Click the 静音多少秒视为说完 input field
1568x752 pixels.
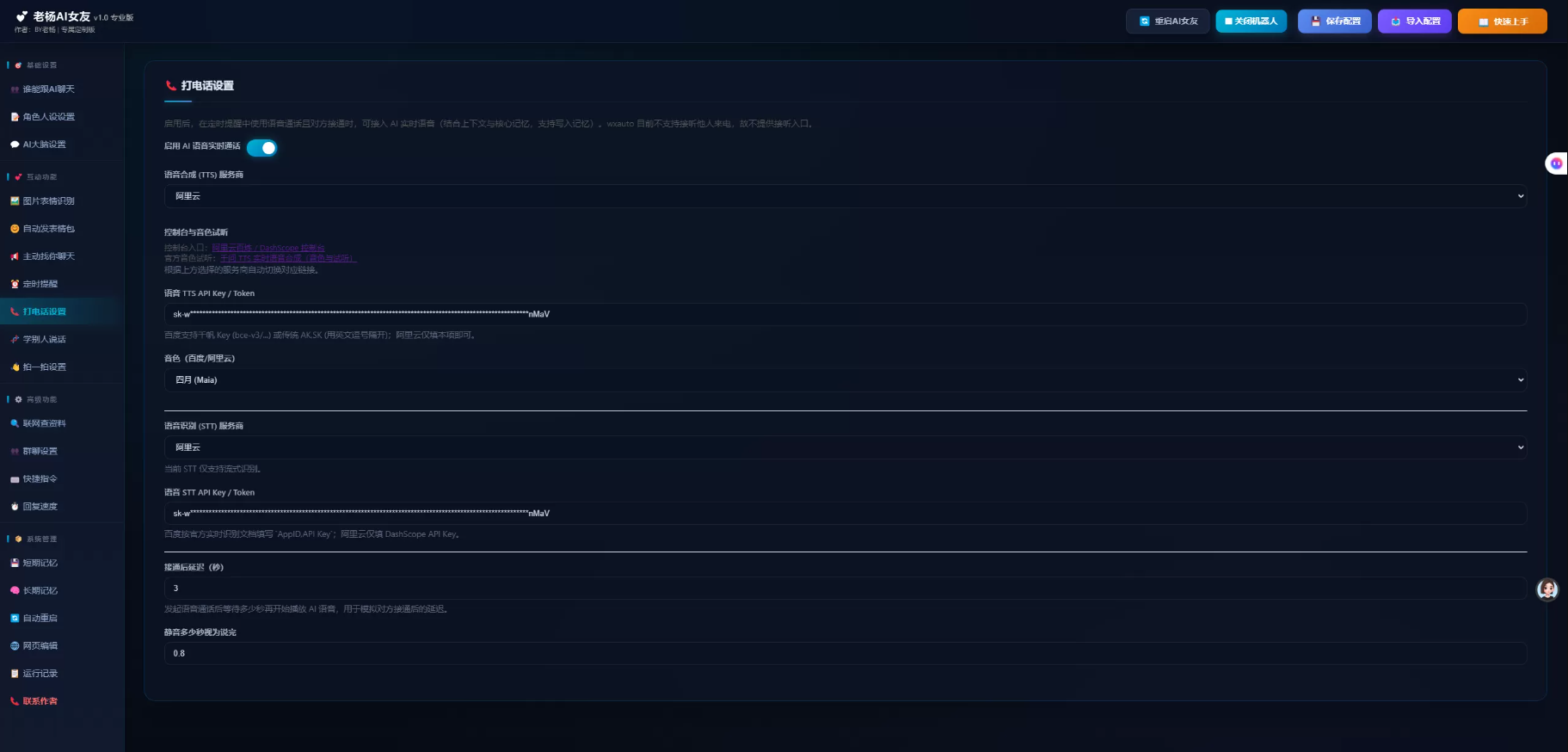pos(845,653)
